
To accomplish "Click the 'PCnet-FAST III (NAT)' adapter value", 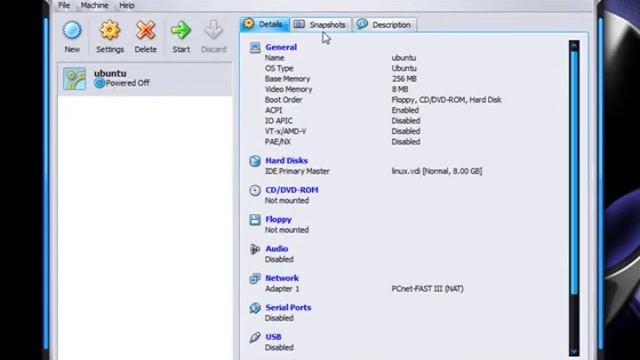I will (x=427, y=289).
